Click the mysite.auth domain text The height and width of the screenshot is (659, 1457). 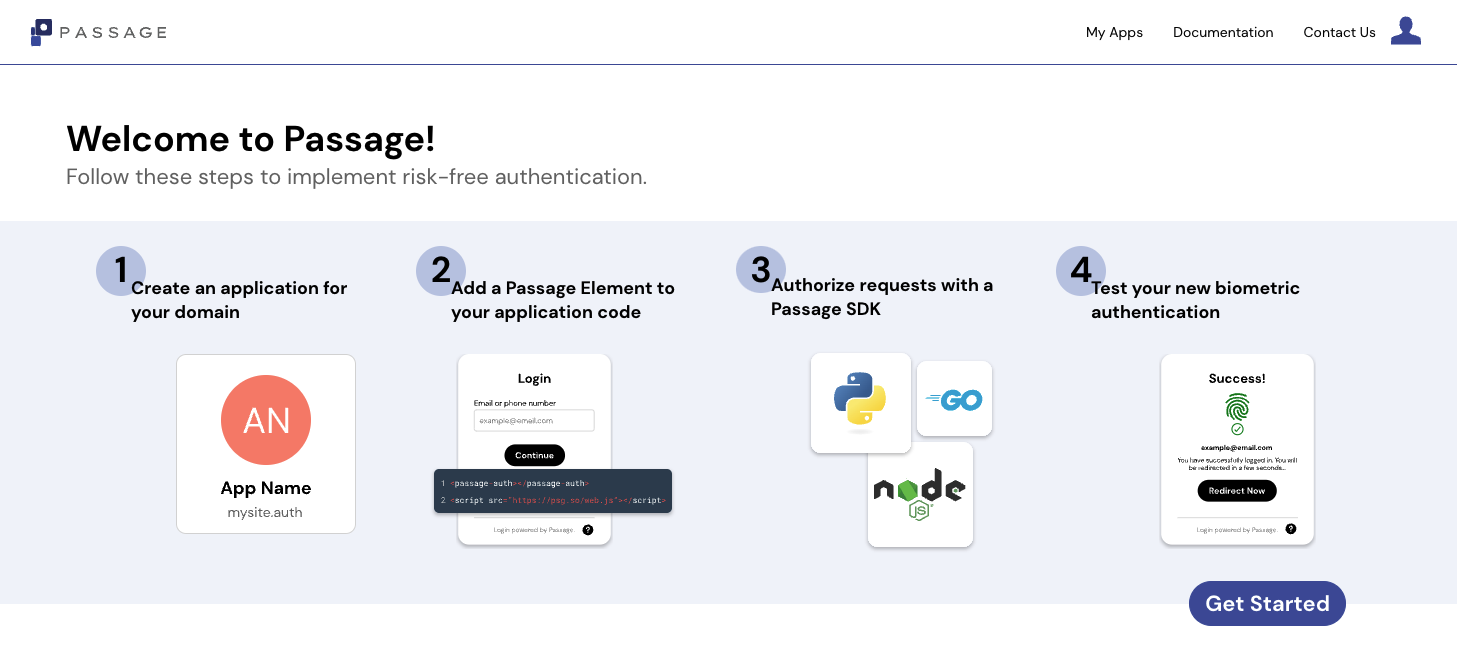coord(265,512)
